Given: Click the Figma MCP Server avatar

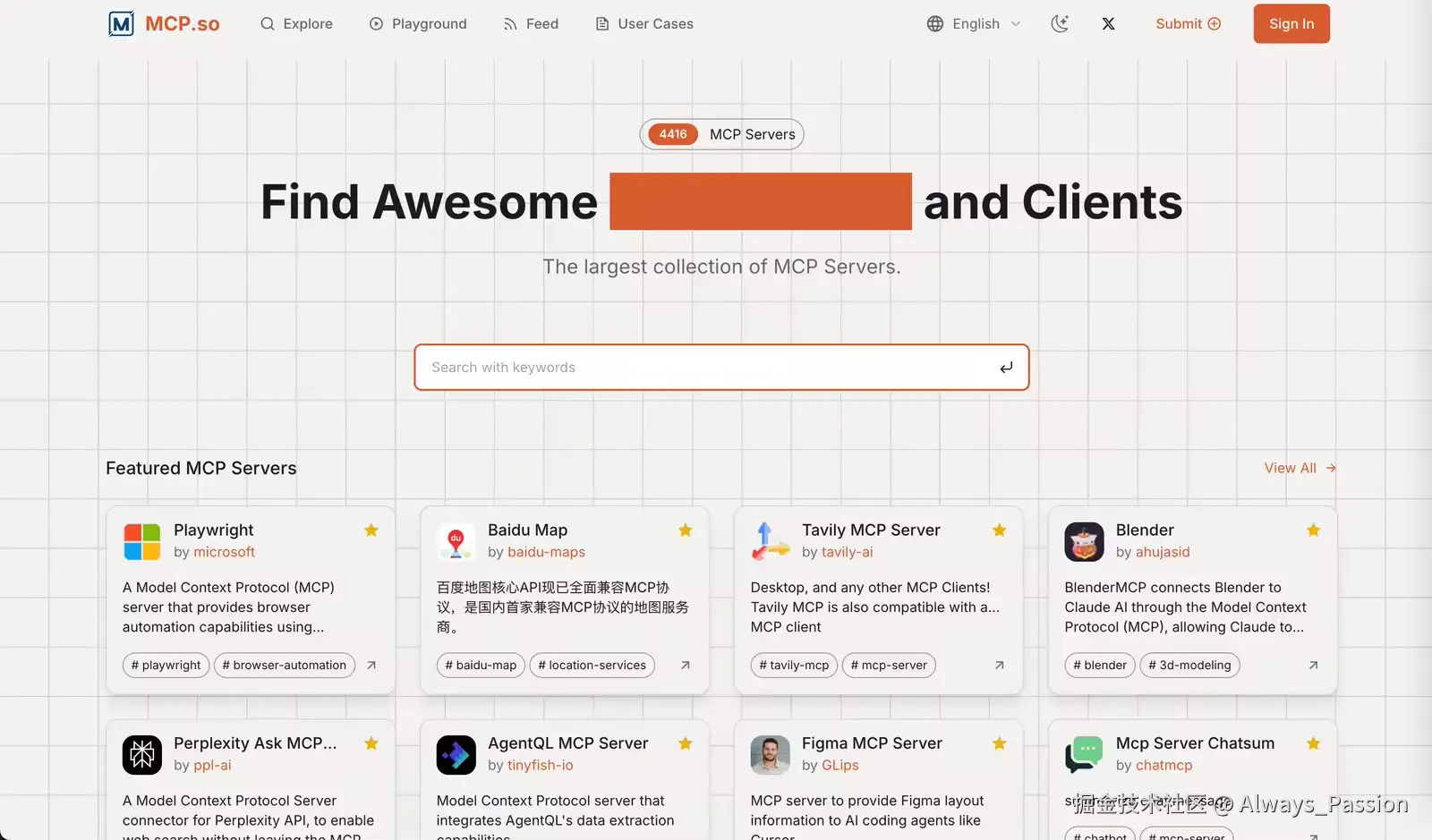Looking at the screenshot, I should tap(771, 755).
